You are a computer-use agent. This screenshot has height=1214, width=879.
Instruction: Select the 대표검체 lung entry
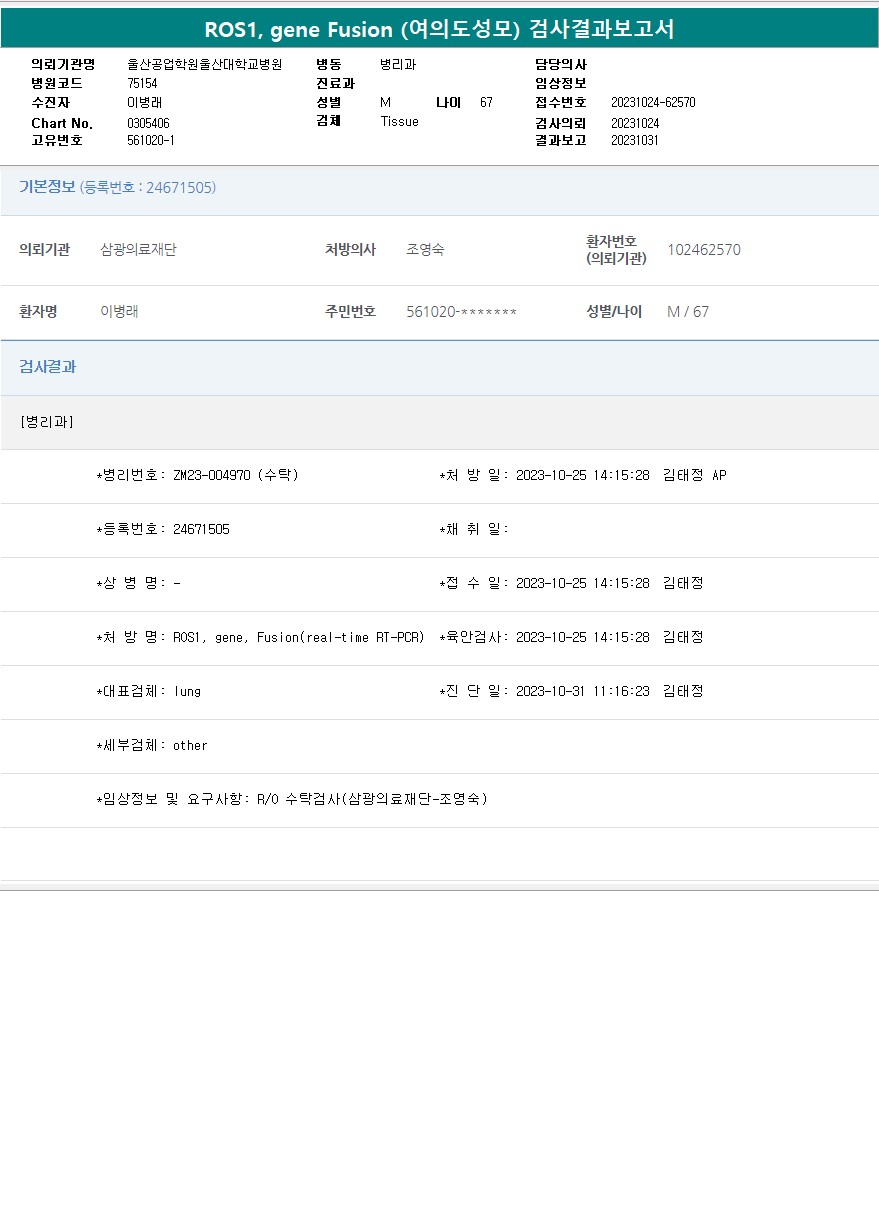point(149,691)
